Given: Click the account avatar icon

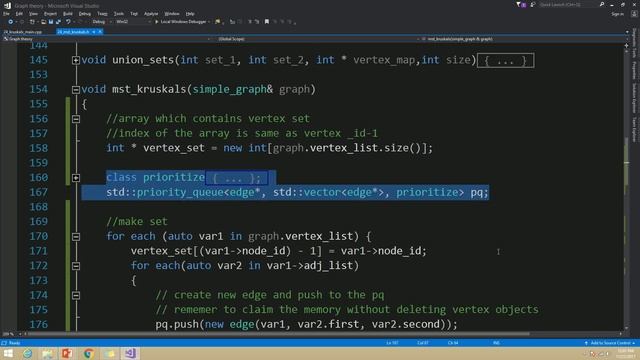Looking at the screenshot, I should 634,13.
